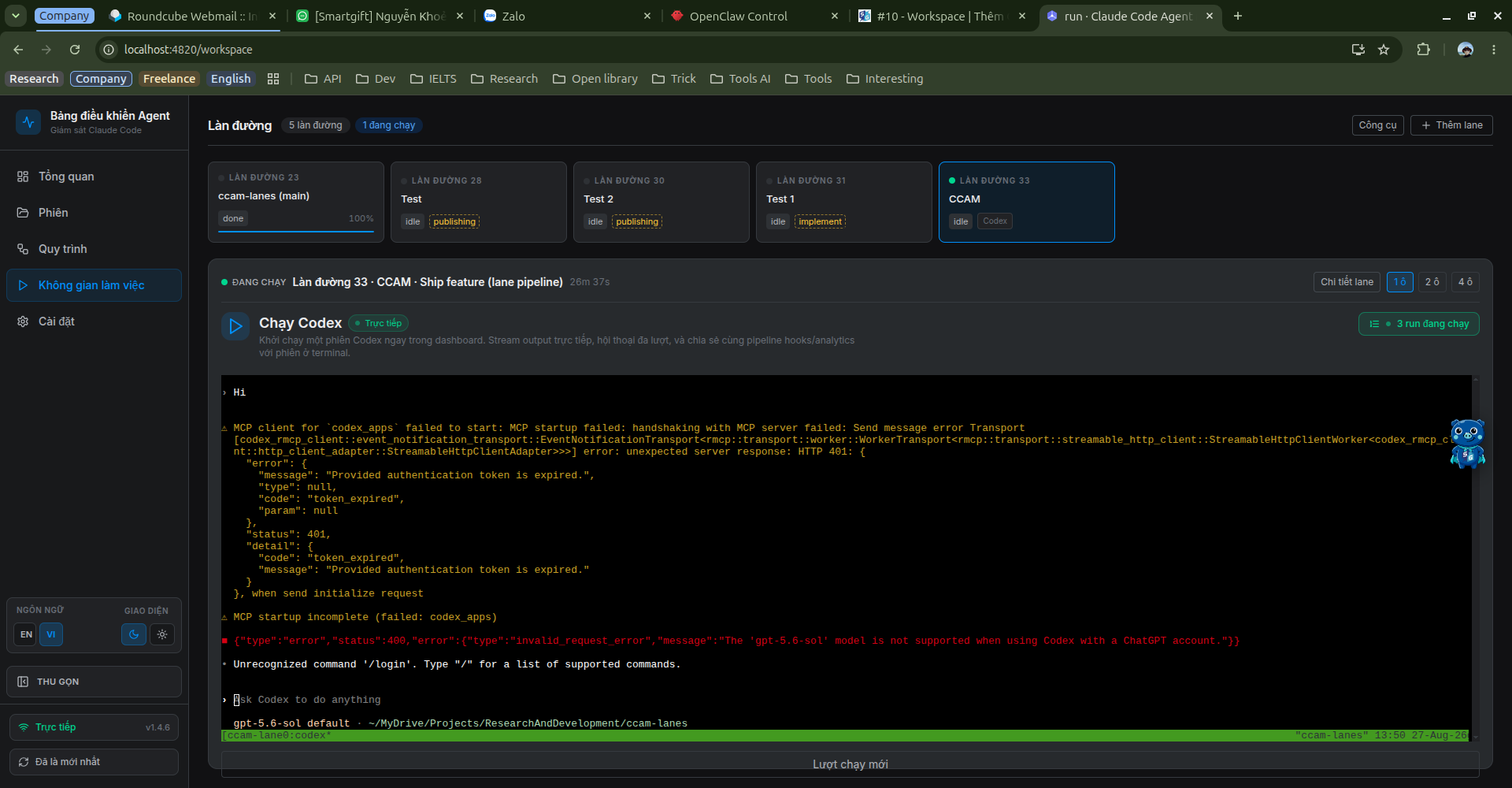Enable light mode sun icon
The image size is (1512, 788).
pyautogui.click(x=162, y=634)
